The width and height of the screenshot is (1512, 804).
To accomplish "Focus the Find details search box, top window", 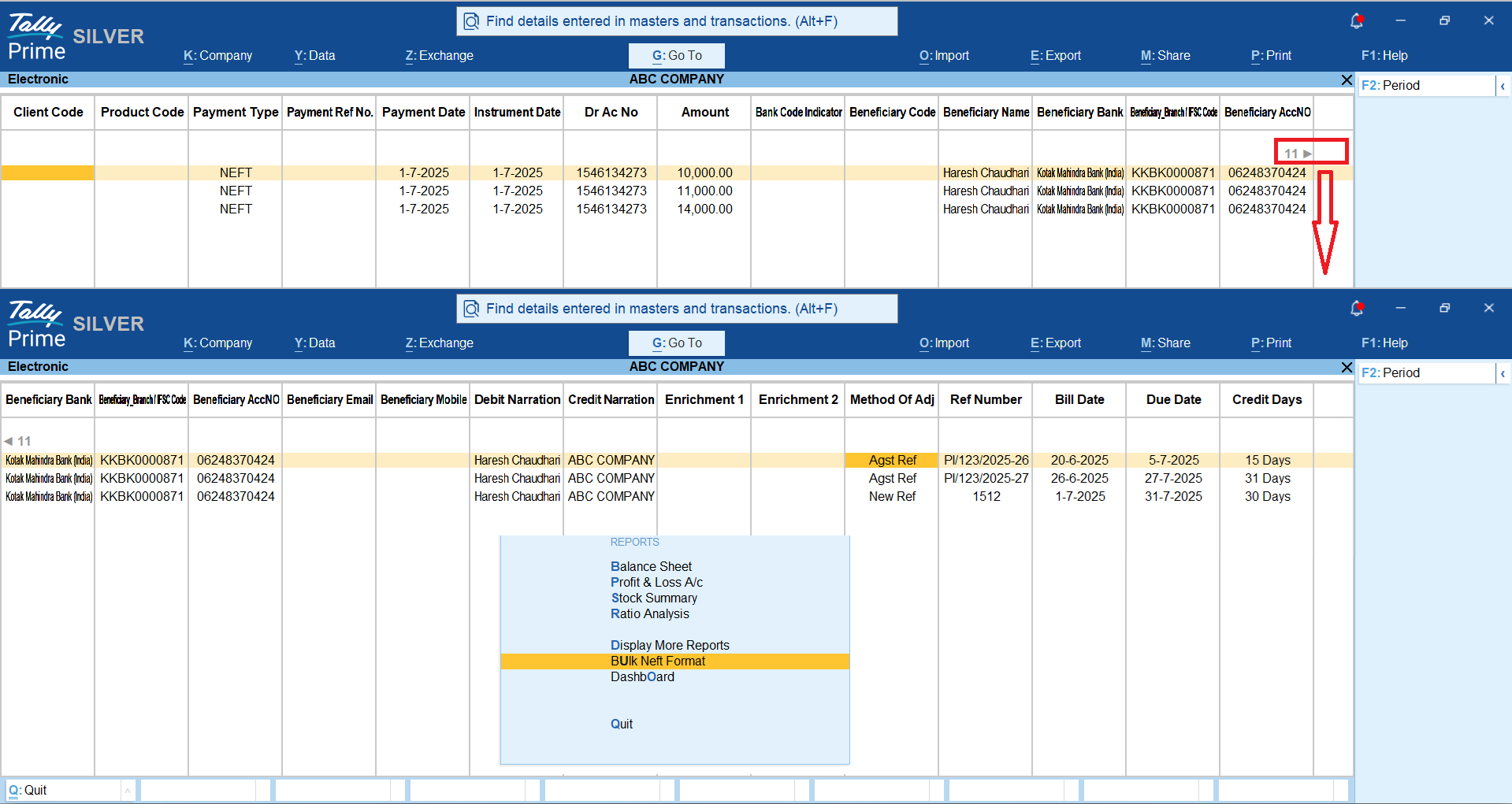I will pyautogui.click(x=677, y=21).
